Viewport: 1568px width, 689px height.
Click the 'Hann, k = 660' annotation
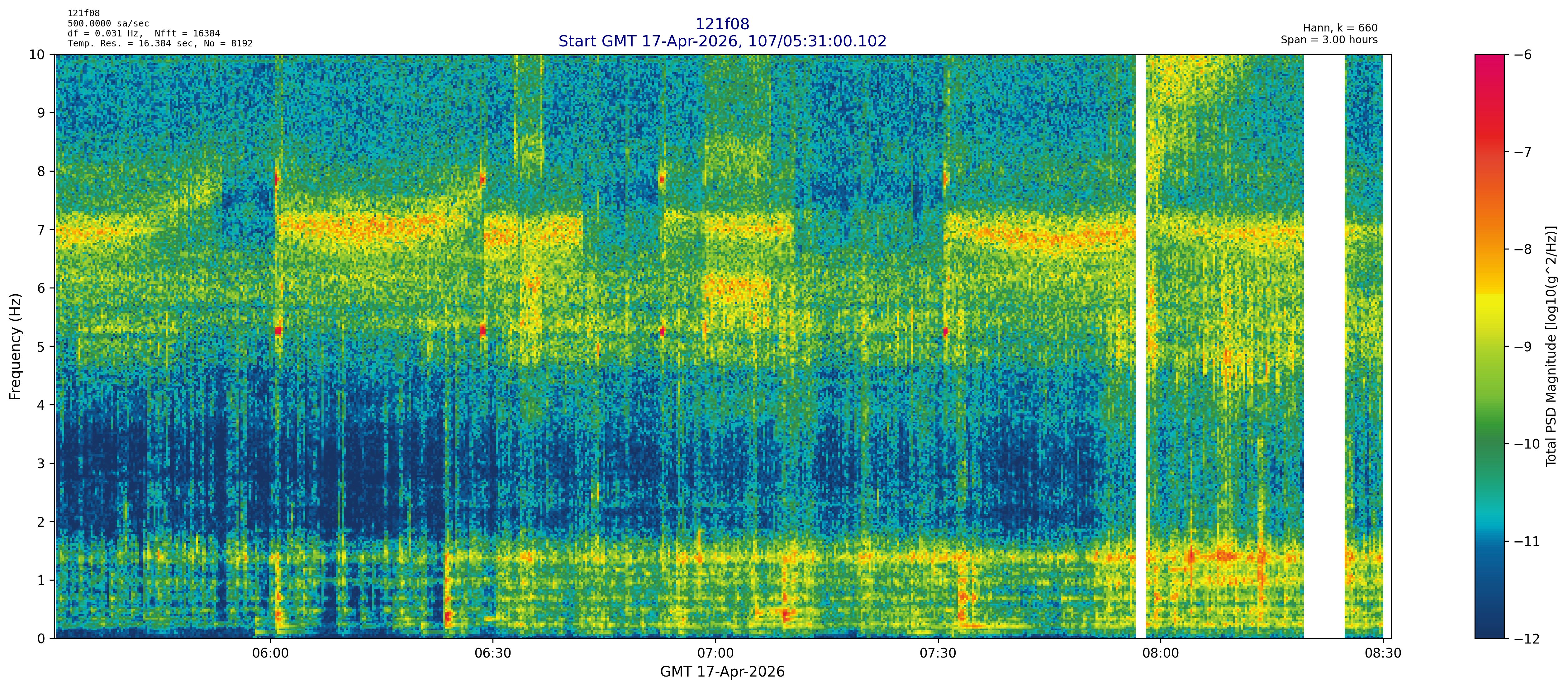[1340, 28]
